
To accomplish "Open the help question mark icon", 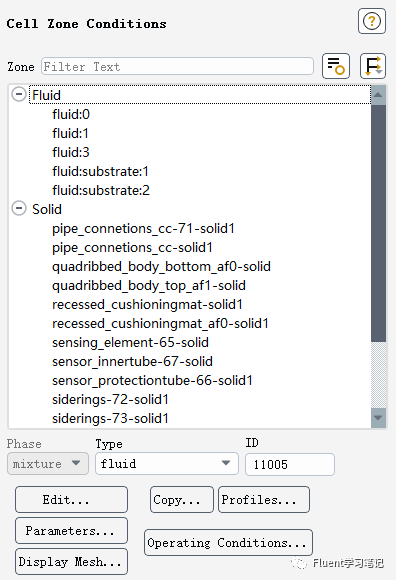I will pyautogui.click(x=372, y=21).
